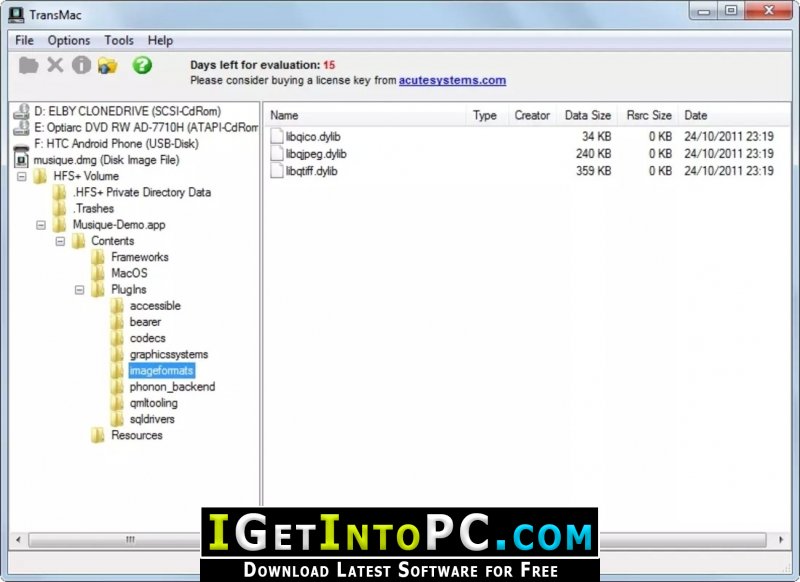800x582 pixels.
Task: Click the horizontal scrollbar right arrow
Action: (781, 540)
